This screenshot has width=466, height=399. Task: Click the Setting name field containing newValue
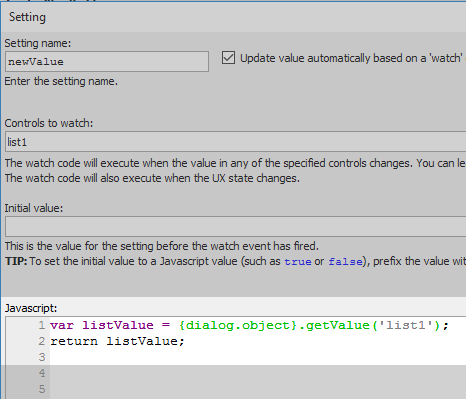(x=107, y=61)
